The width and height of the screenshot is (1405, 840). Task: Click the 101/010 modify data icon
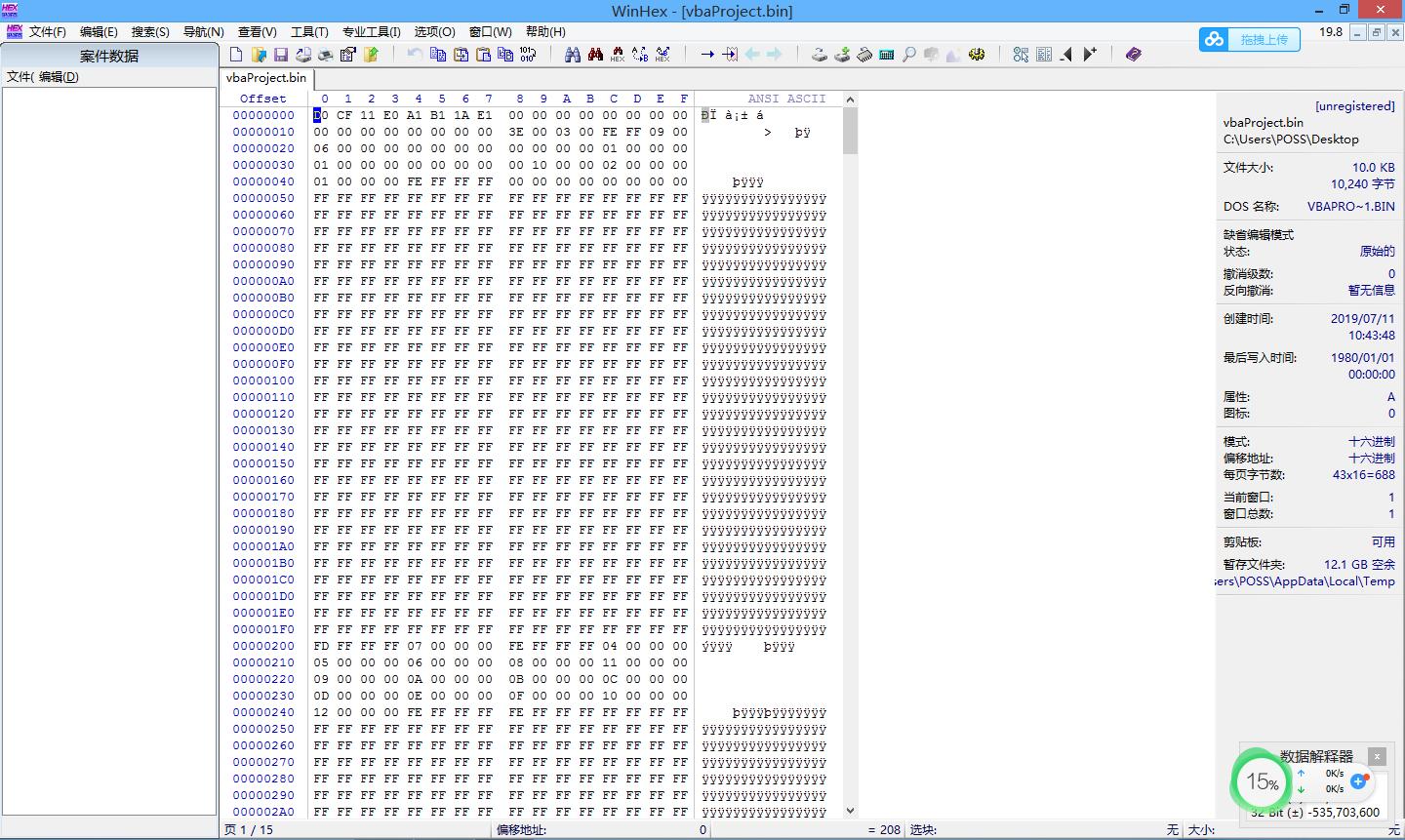[528, 55]
